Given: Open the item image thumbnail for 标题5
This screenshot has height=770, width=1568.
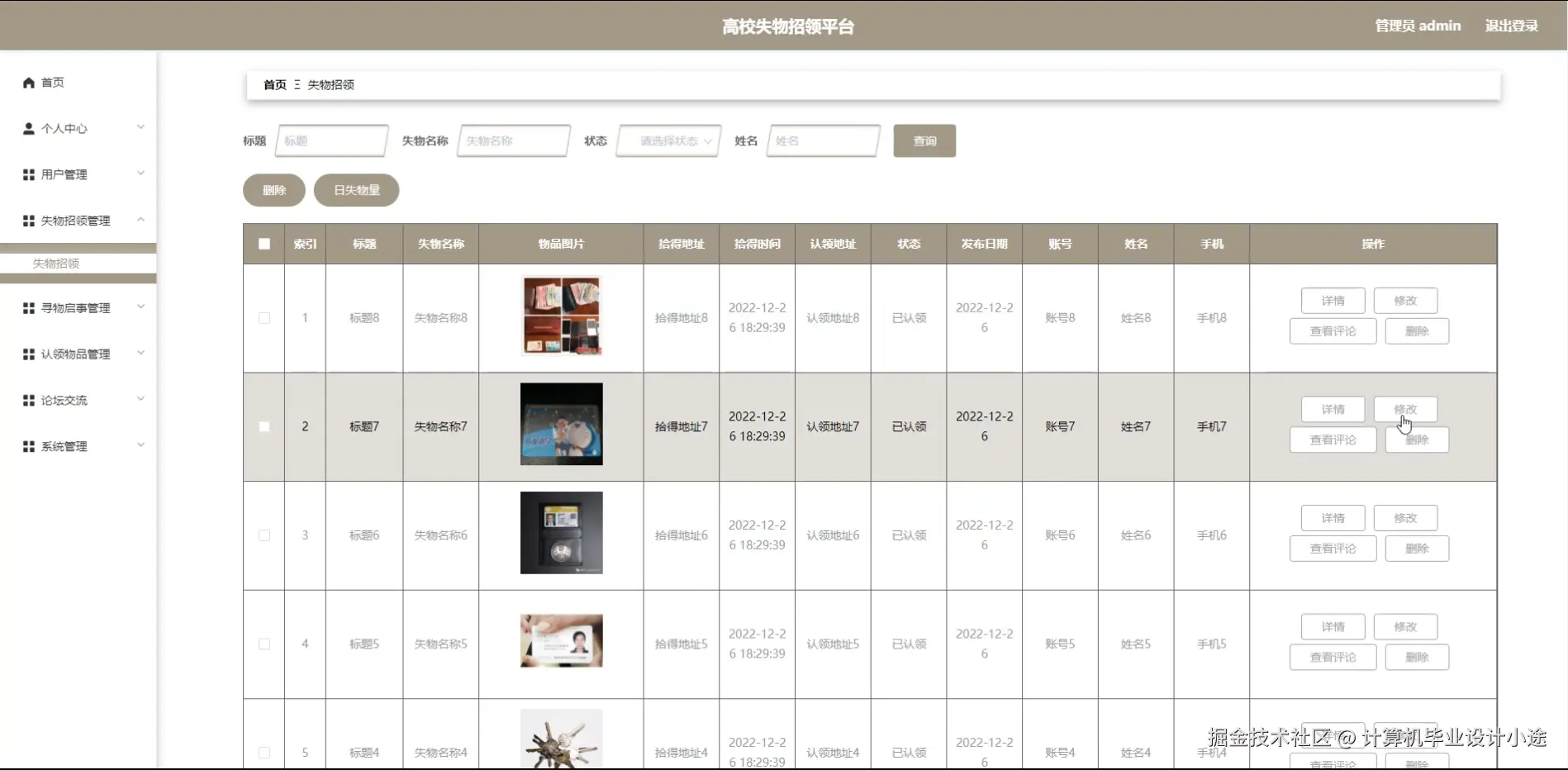Looking at the screenshot, I should pyautogui.click(x=562, y=641).
